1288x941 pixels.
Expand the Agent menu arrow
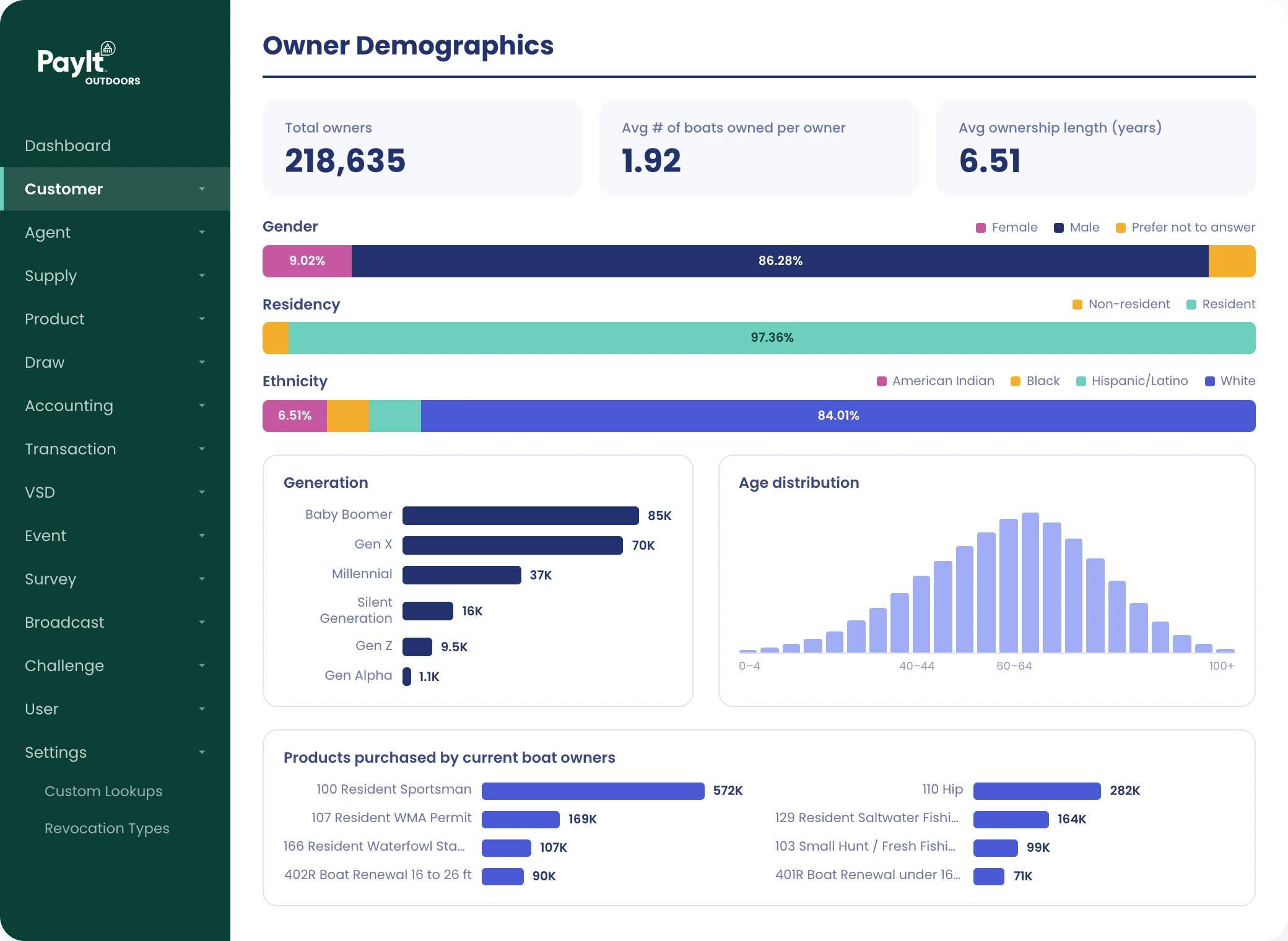pyautogui.click(x=202, y=232)
